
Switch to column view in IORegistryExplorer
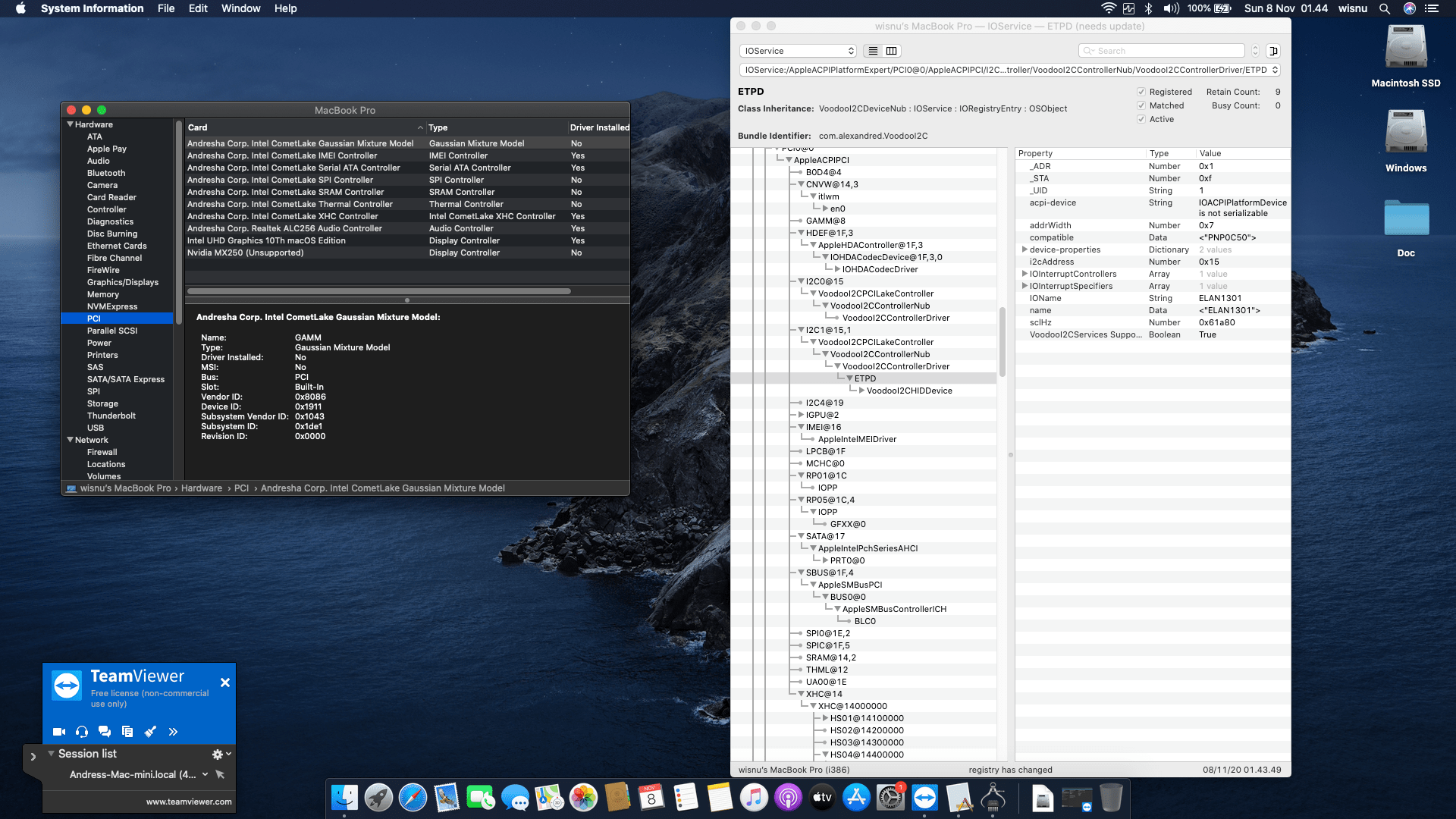pyautogui.click(x=892, y=50)
